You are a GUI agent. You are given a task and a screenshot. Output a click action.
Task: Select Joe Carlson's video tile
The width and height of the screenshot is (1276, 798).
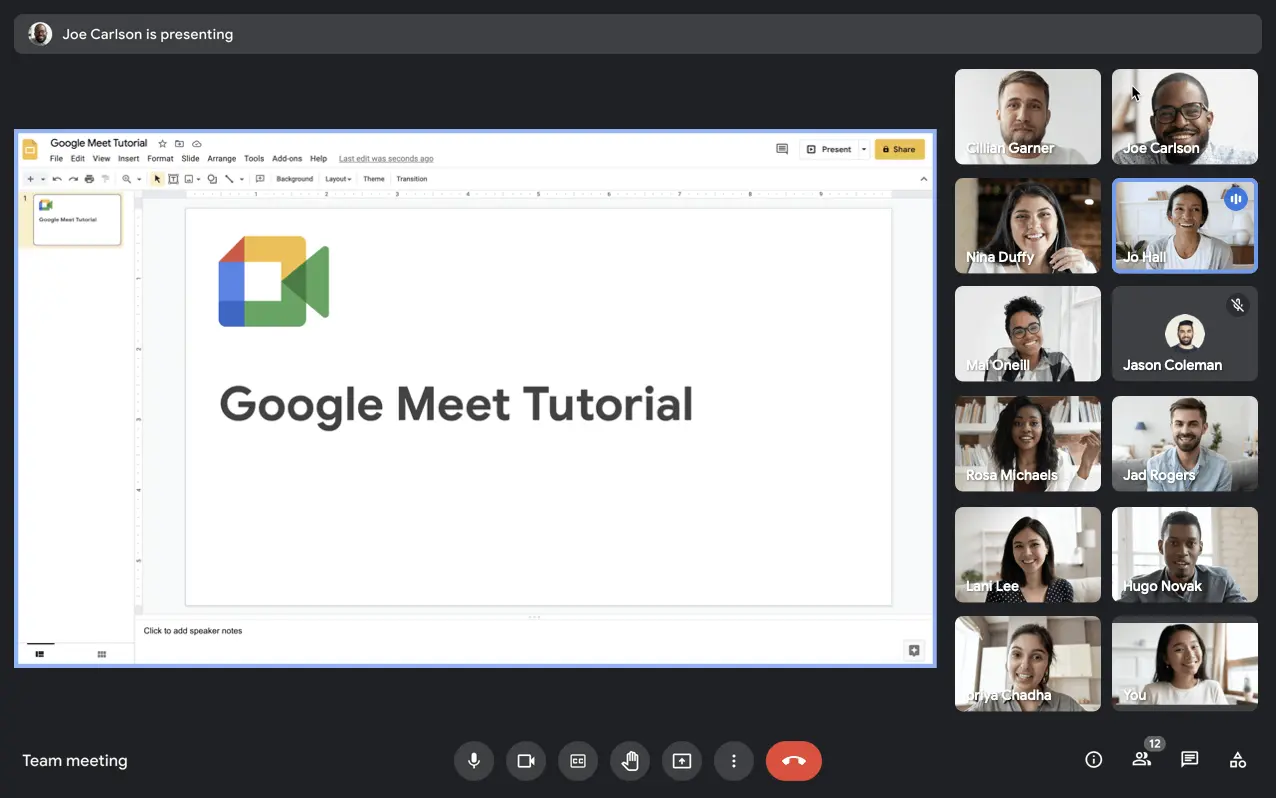tap(1185, 116)
